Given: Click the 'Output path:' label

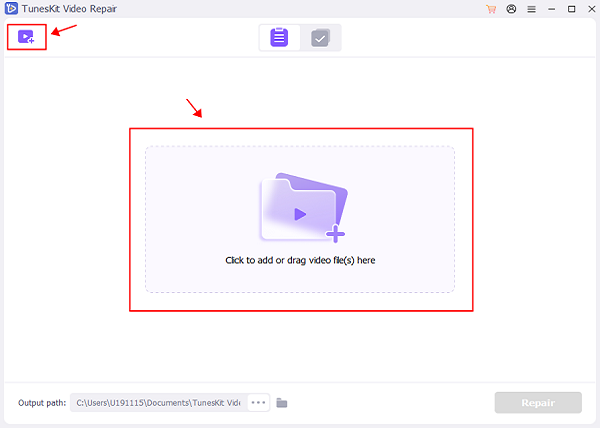Looking at the screenshot, I should click(42, 403).
